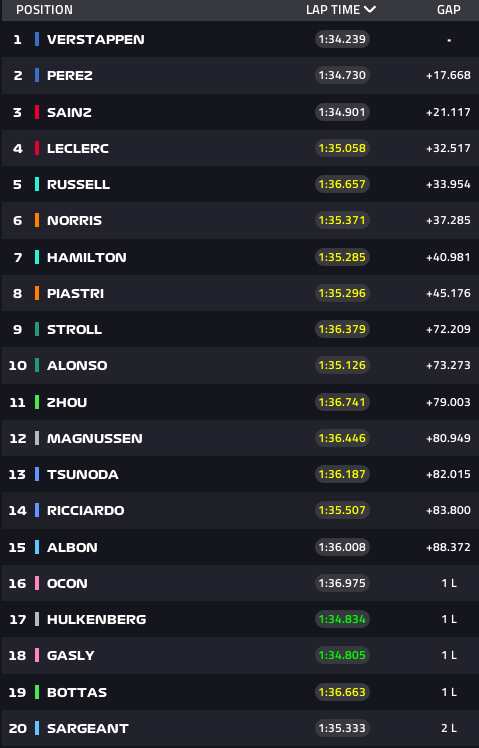Click Albon's 1:36.008 lap time pill
Viewport: 479px width, 748px height.
pos(342,547)
